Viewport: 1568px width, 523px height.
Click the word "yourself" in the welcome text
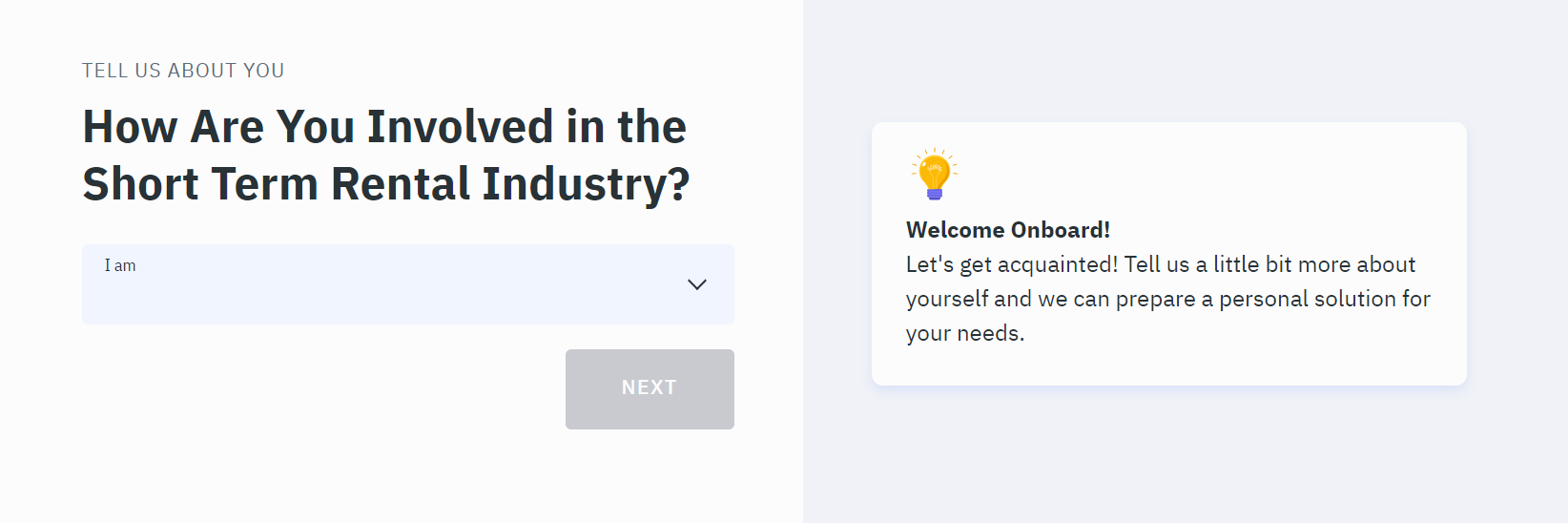click(946, 299)
